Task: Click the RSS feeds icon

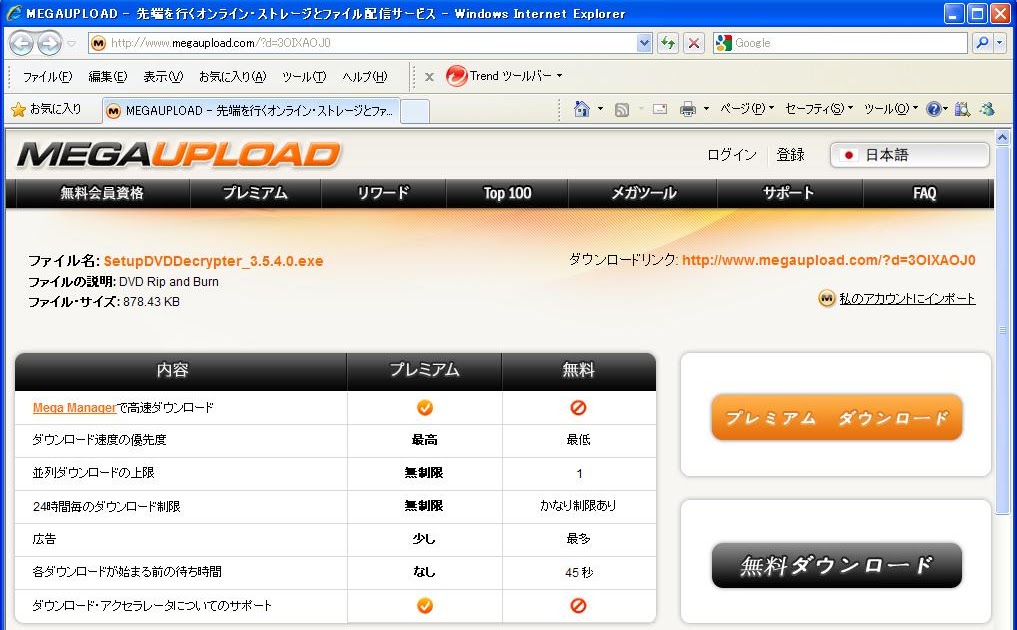Action: tap(621, 110)
